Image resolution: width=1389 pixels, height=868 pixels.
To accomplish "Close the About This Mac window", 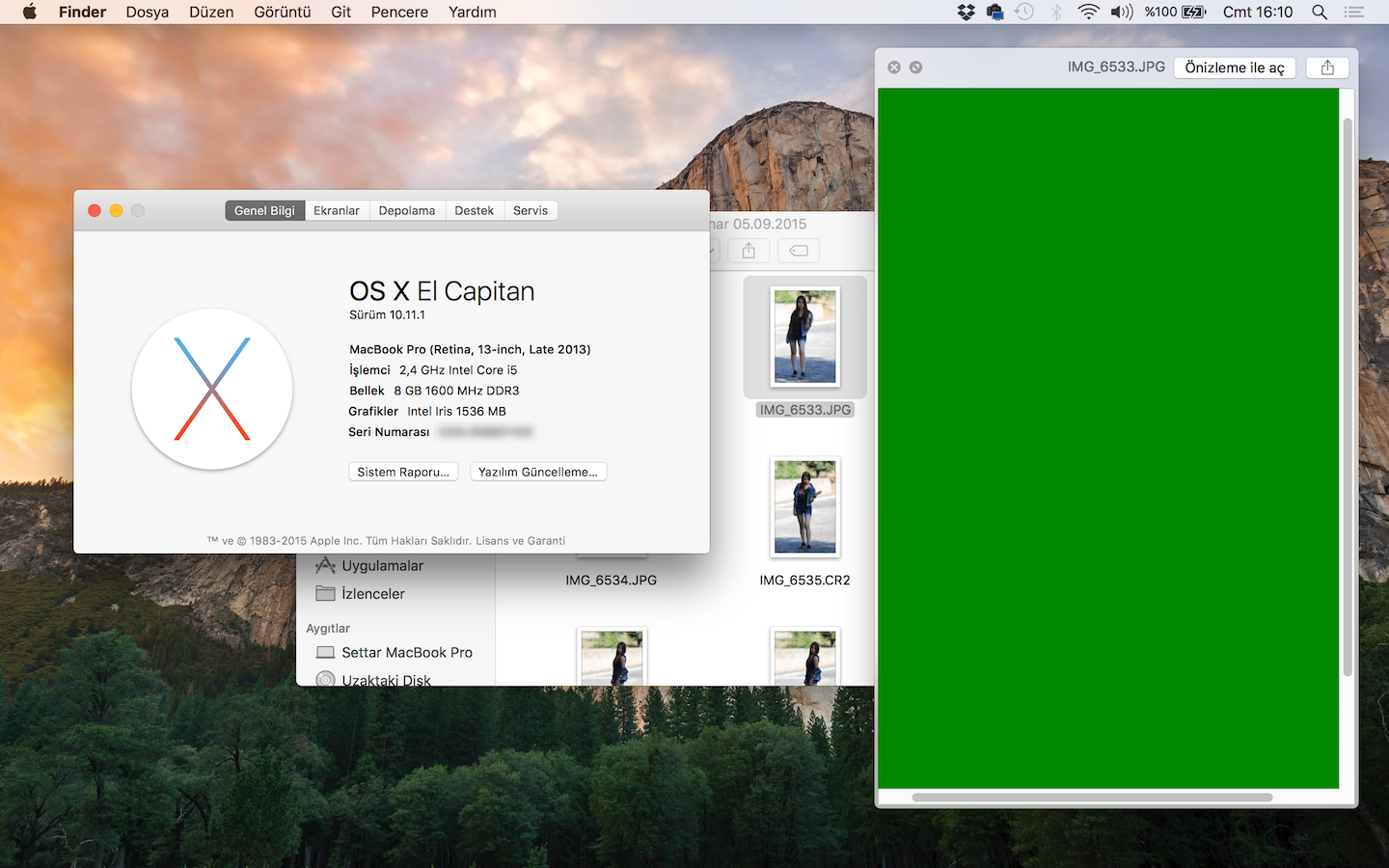I will tap(95, 210).
